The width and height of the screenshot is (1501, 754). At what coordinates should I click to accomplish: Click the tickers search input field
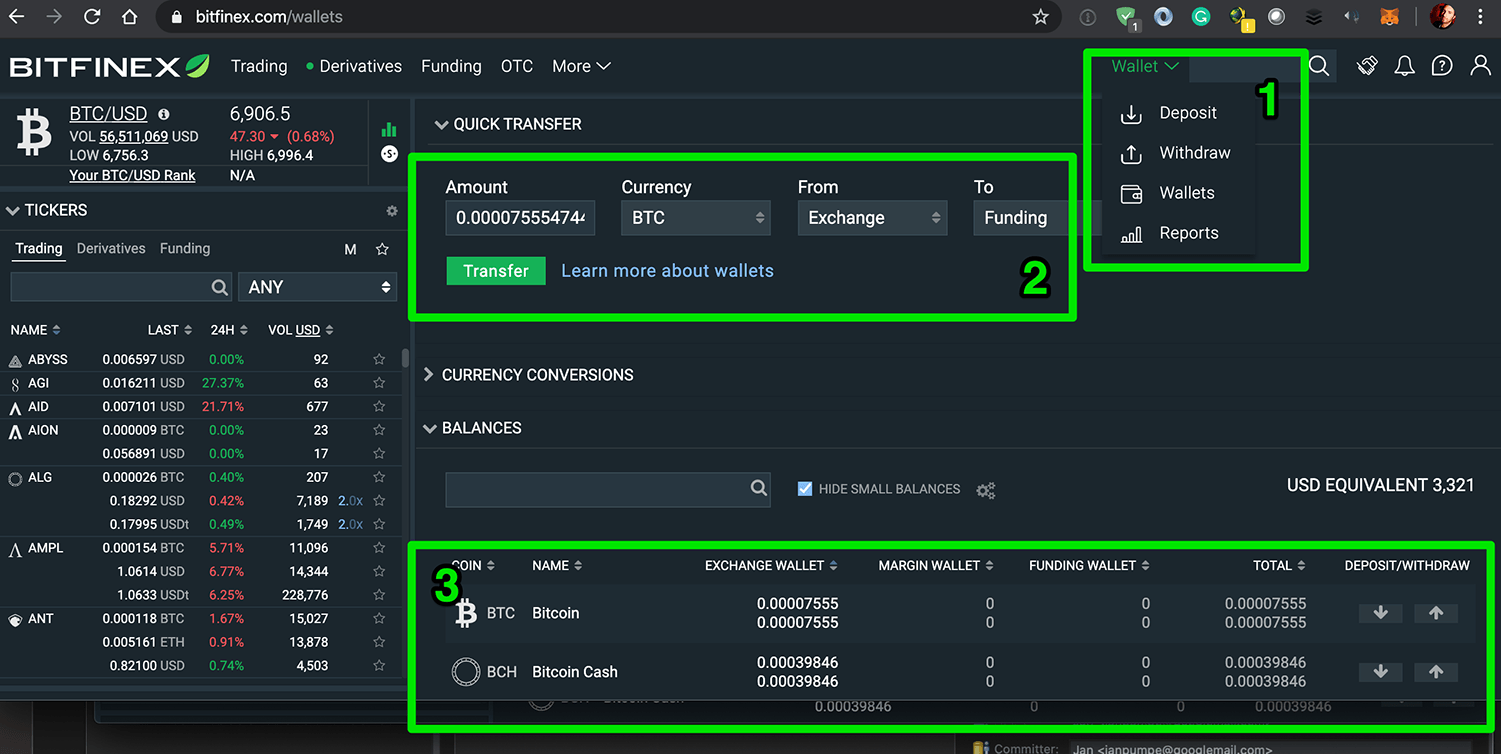pyautogui.click(x=121, y=287)
